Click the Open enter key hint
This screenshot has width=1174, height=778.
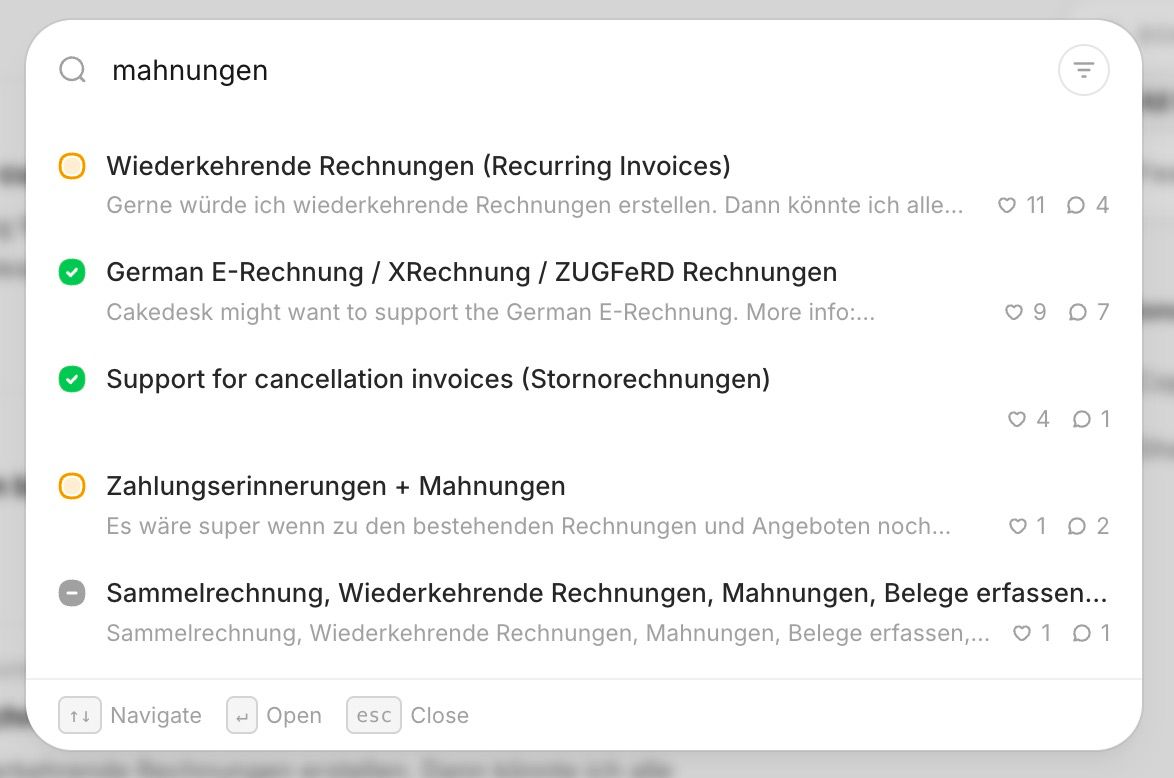(274, 715)
